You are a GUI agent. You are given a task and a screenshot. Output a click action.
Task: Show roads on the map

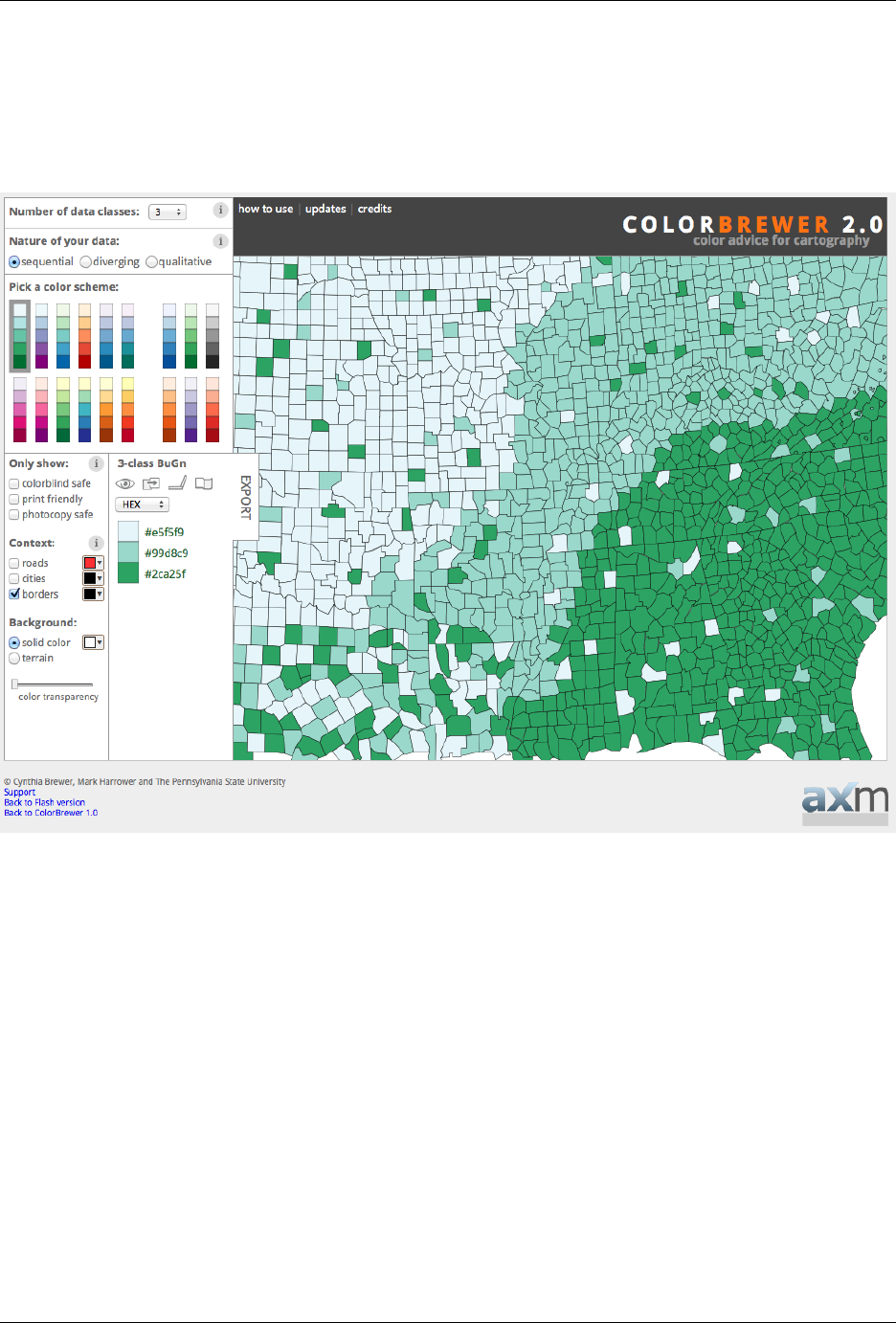(x=14, y=564)
